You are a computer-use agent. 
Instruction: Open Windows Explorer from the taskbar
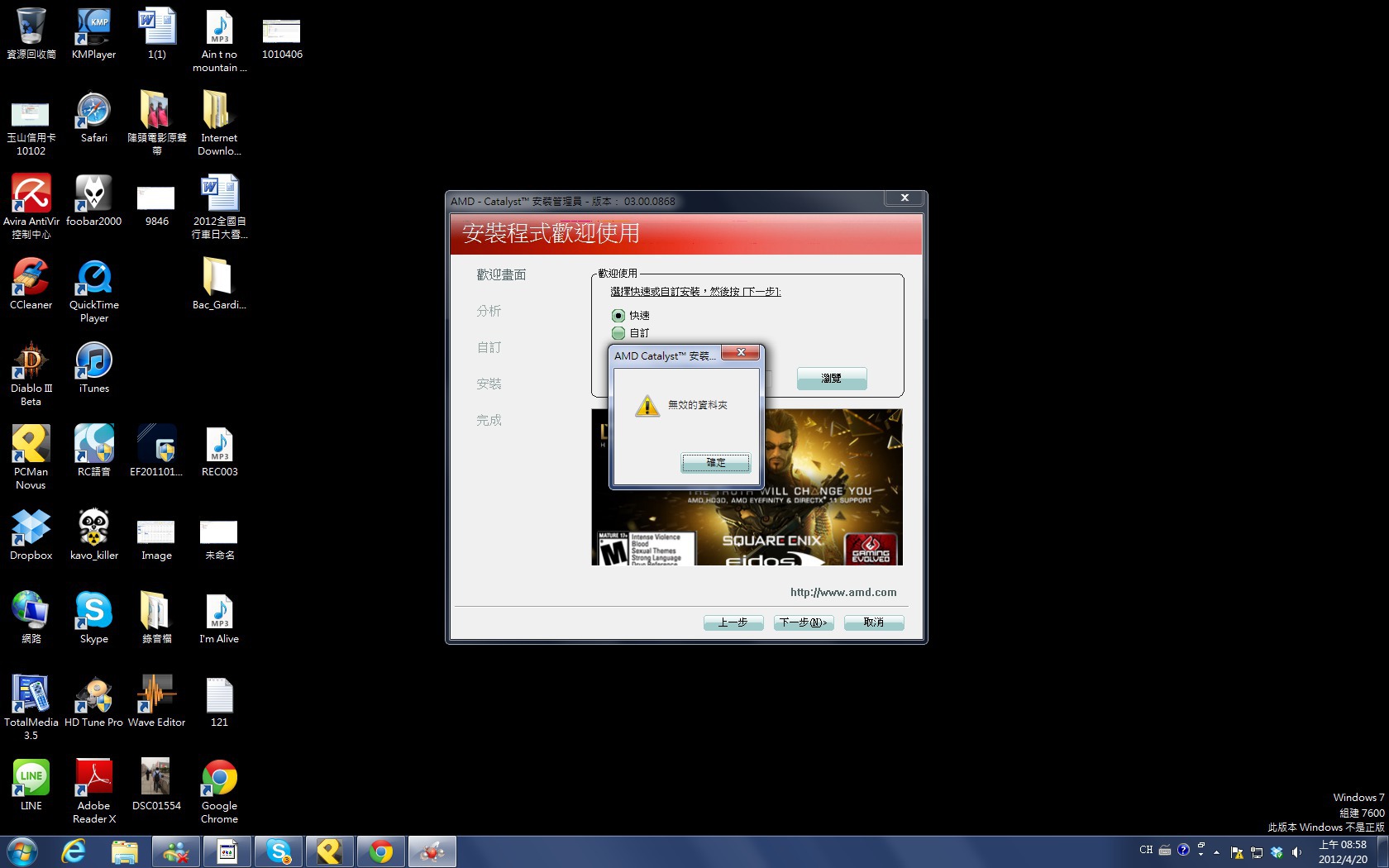(x=124, y=851)
